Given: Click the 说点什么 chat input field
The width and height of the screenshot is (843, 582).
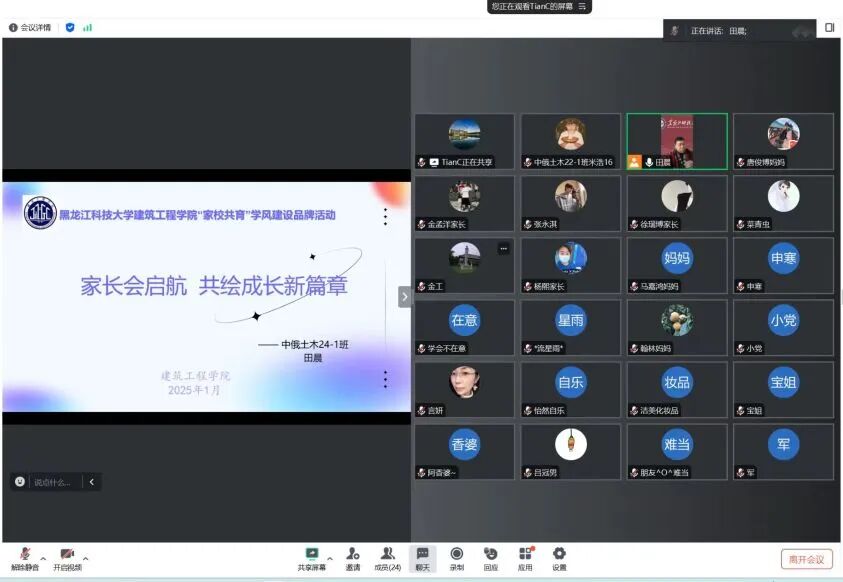Looking at the screenshot, I should click(x=54, y=482).
